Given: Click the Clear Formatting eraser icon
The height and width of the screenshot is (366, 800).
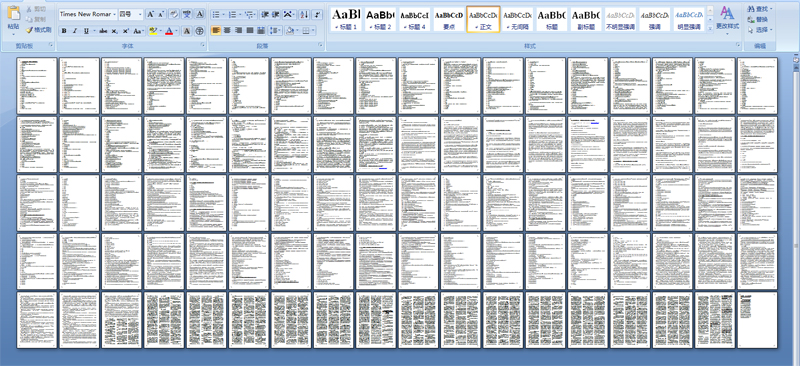Looking at the screenshot, I should (174, 14).
